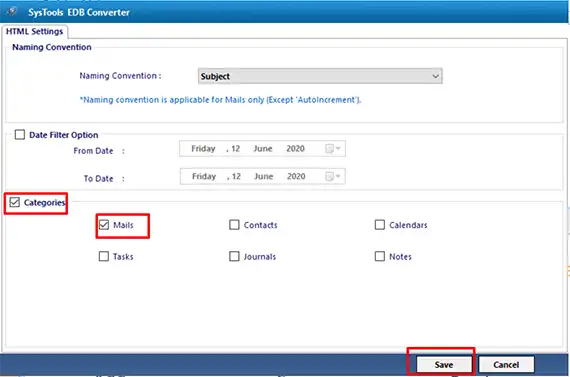Viewport: 570px width, 377px height.
Task: Open the Naming Convention dropdown showing Subject
Action: tap(320, 76)
